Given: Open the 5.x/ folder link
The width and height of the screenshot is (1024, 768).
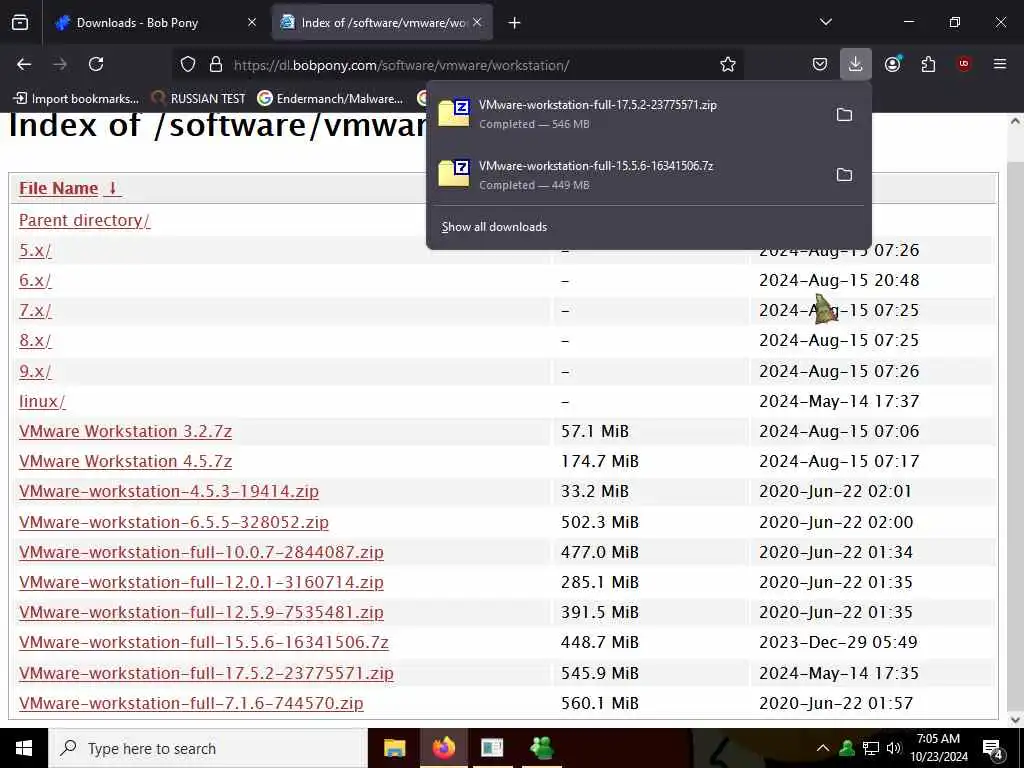Looking at the screenshot, I should [x=35, y=251].
